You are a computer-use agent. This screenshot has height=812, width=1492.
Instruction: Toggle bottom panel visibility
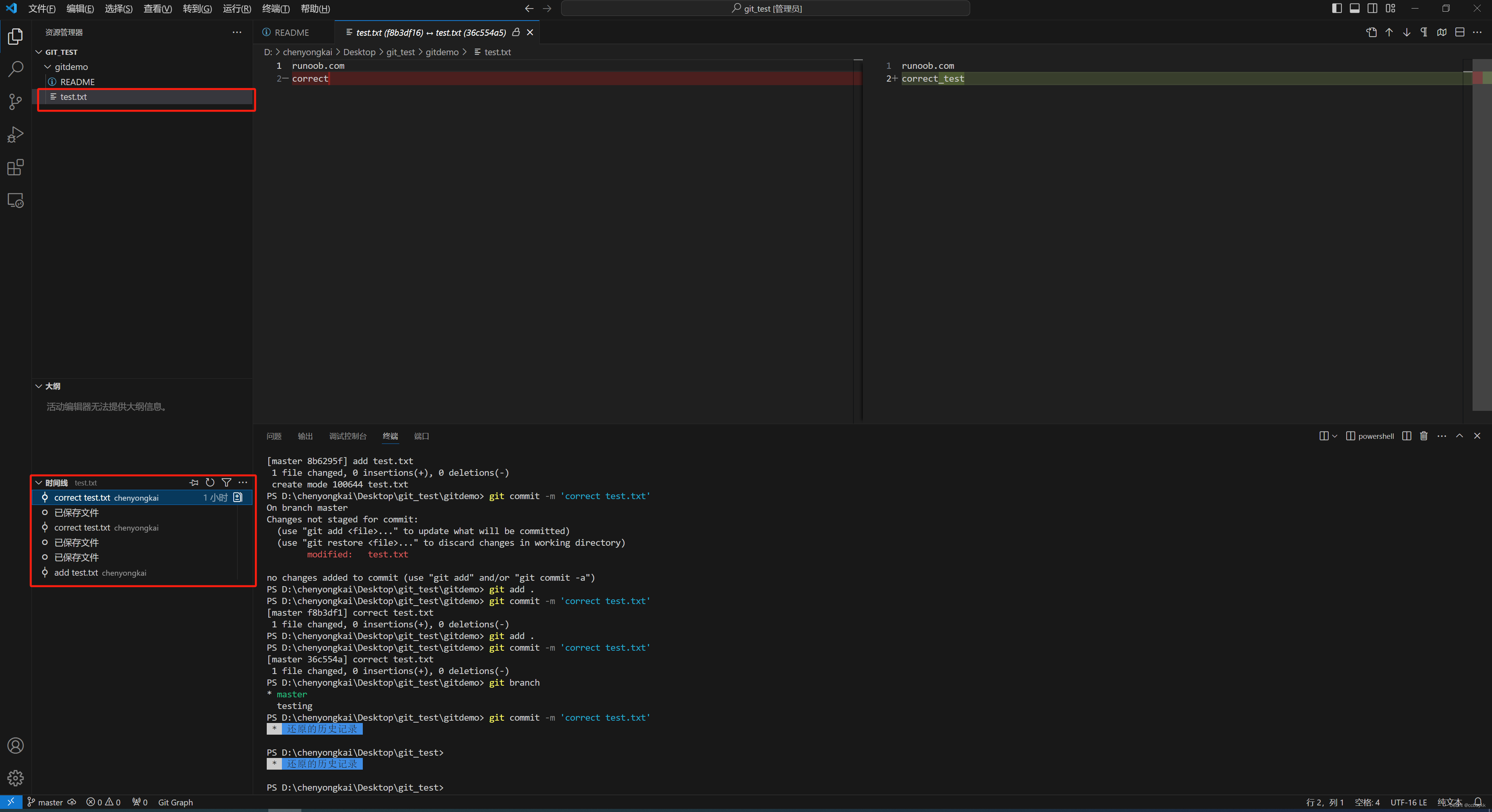click(x=1355, y=8)
